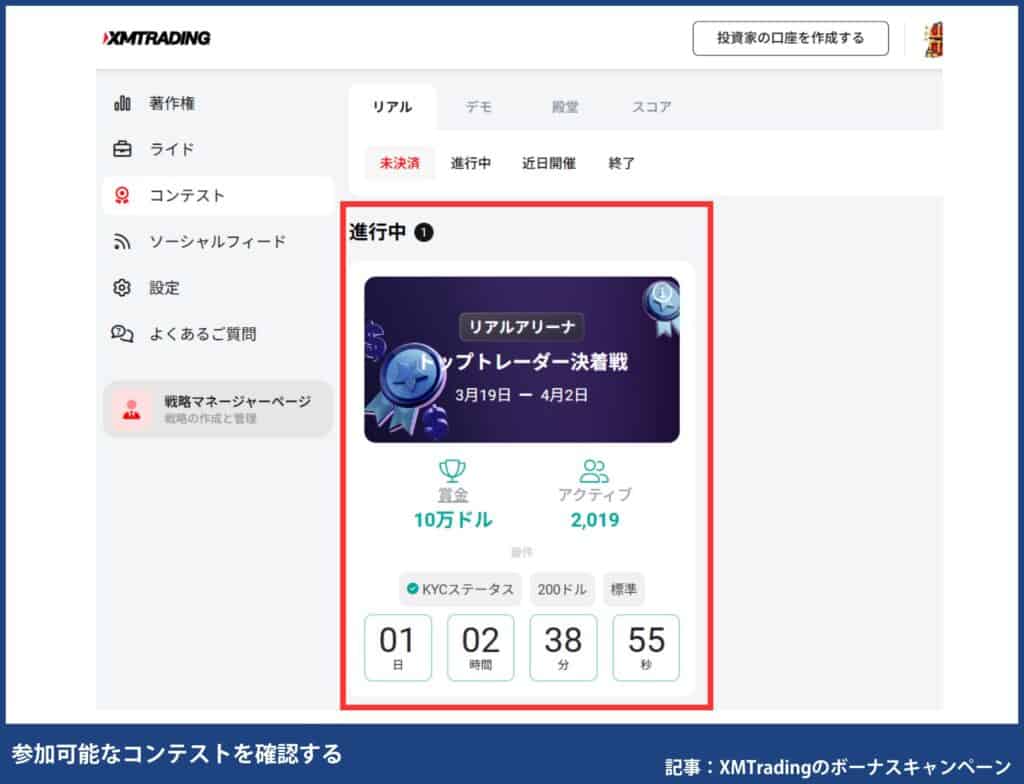
Task: Click the bar chart icon beside 著作権
Action: click(x=122, y=103)
